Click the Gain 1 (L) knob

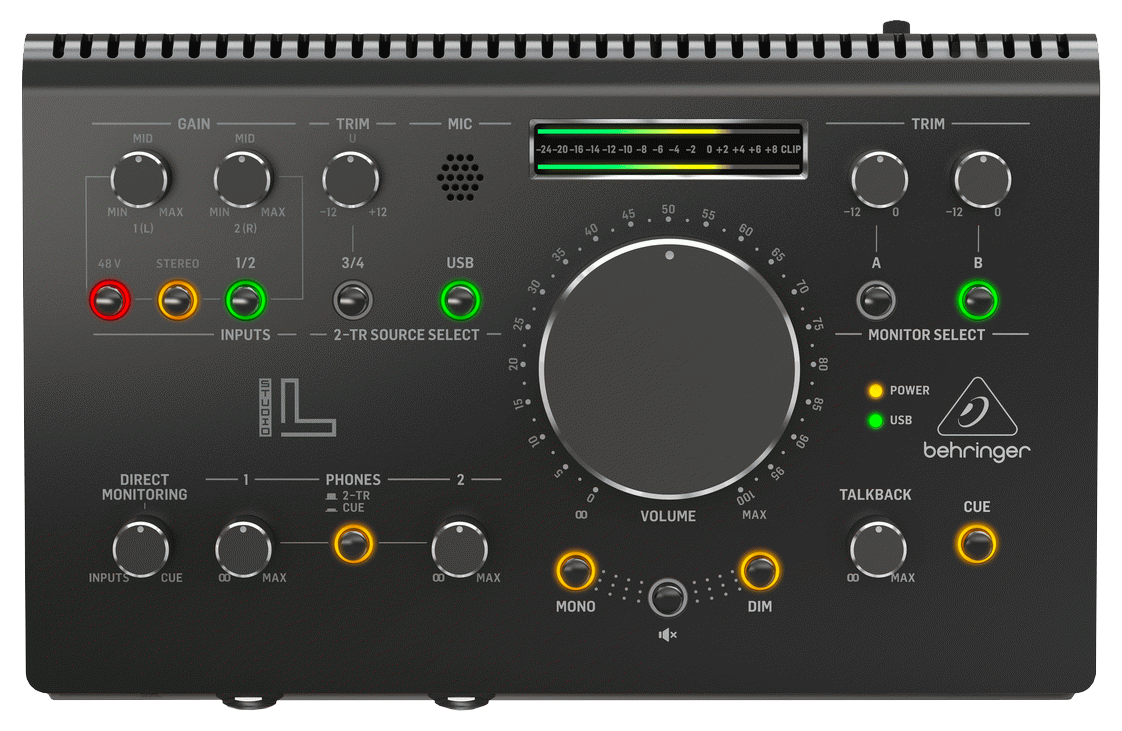139,179
